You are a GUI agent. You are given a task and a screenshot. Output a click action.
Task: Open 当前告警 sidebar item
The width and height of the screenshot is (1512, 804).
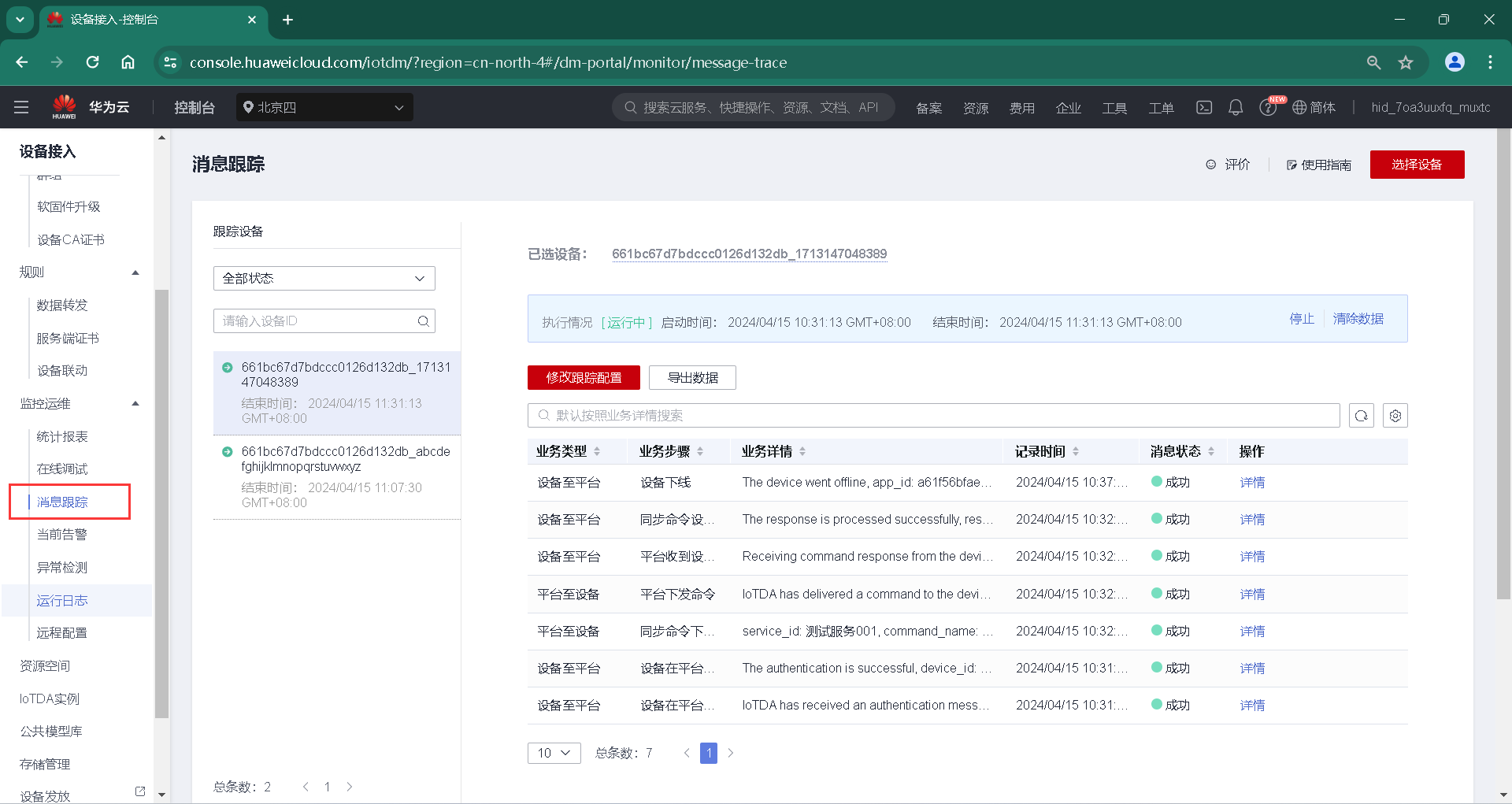click(62, 535)
